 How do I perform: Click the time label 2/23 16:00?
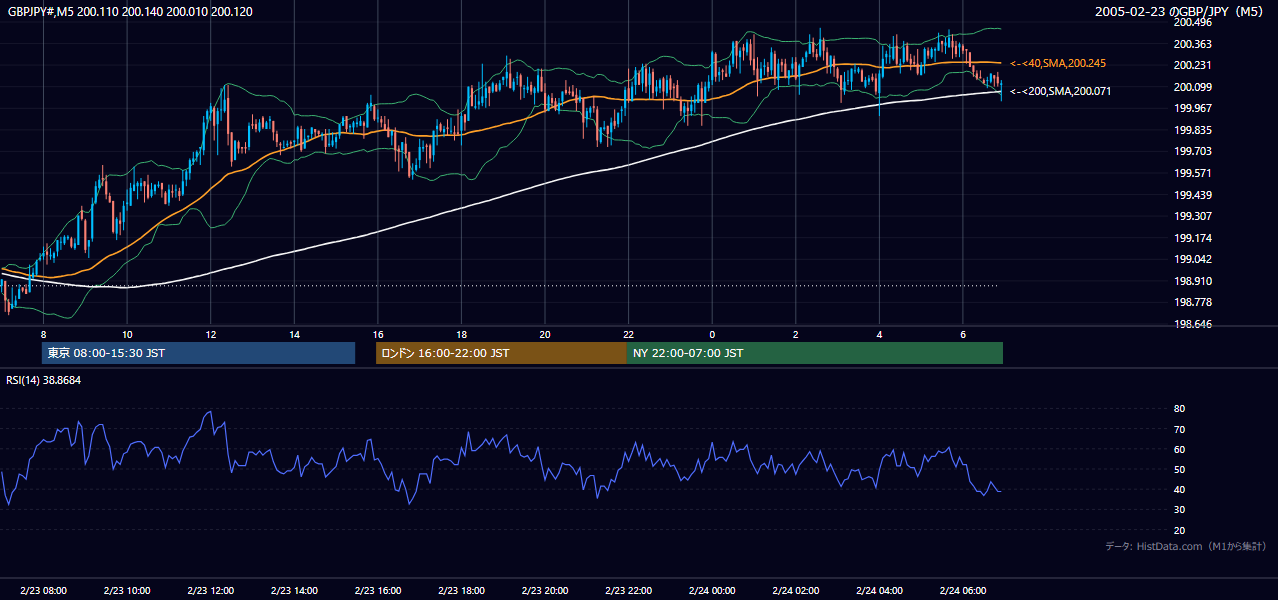click(377, 590)
